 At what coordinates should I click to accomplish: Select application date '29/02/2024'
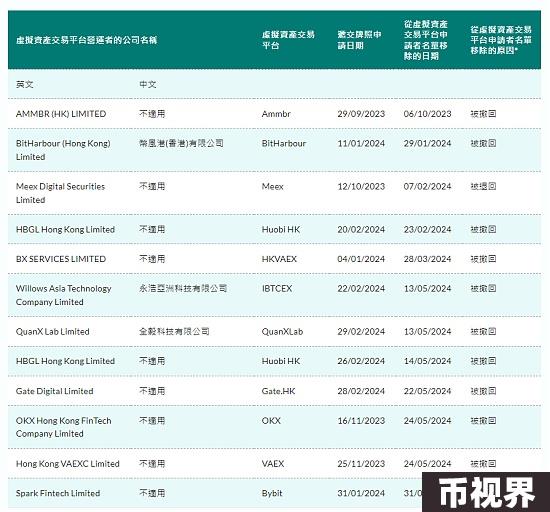click(361, 332)
